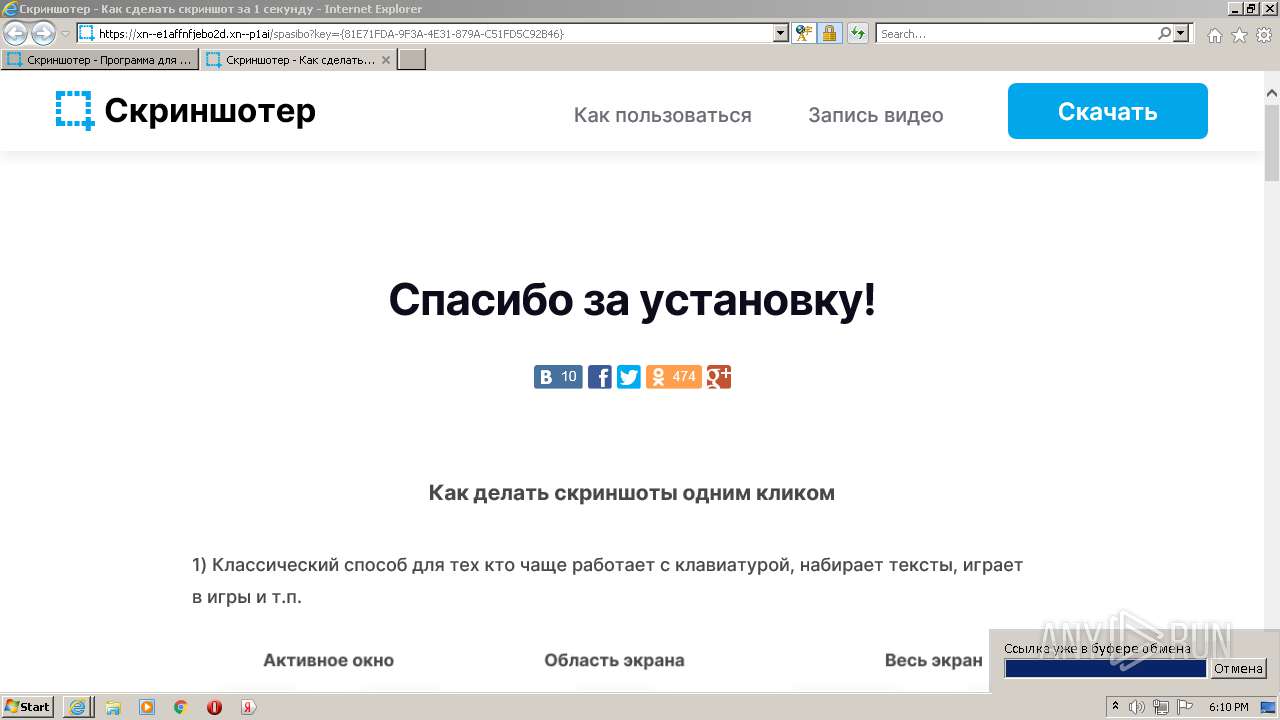Viewport: 1280px width, 720px height.
Task: Open the 'Запись видео' menu link
Action: click(x=875, y=115)
